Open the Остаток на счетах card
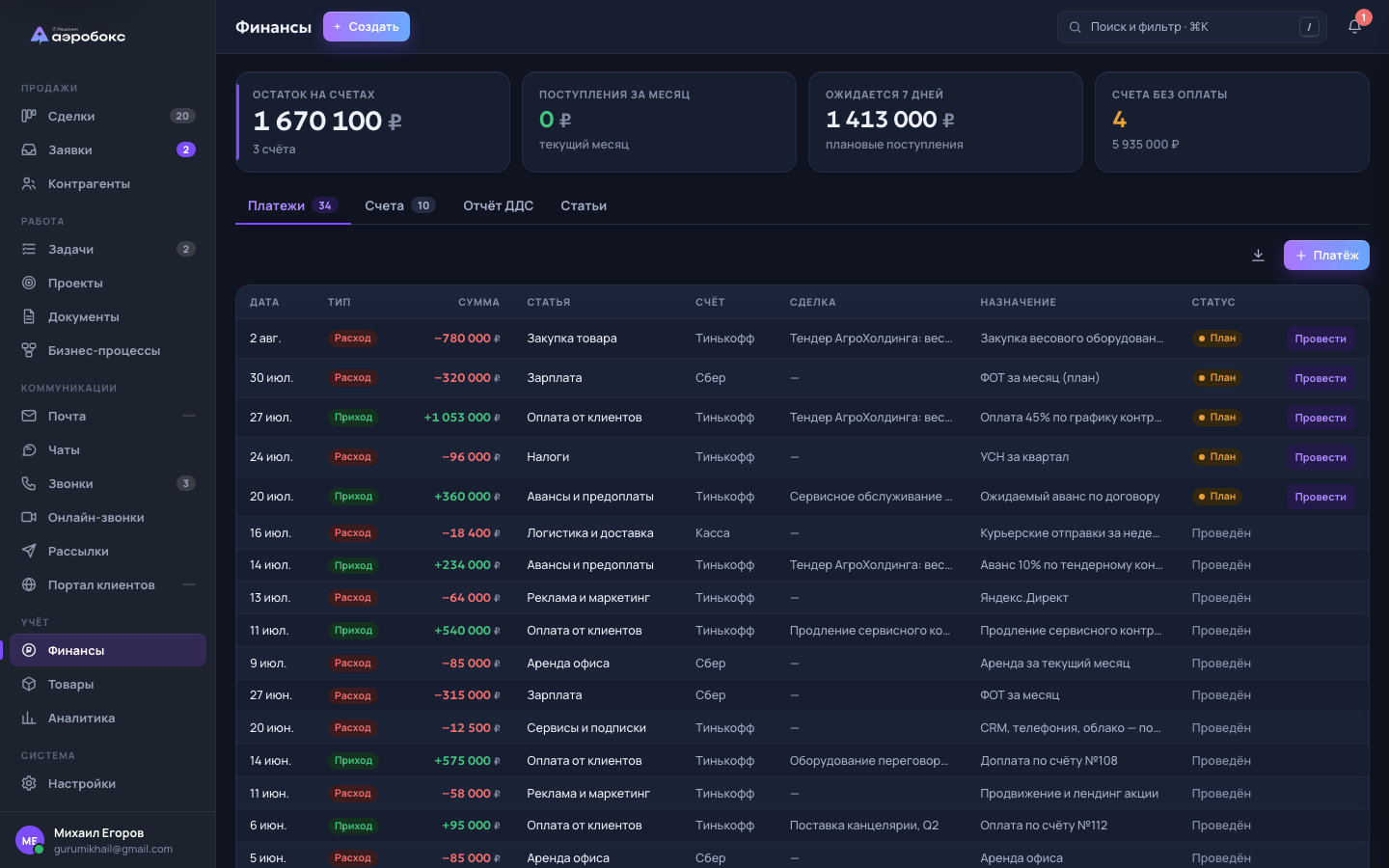This screenshot has height=868, width=1389. point(372,122)
